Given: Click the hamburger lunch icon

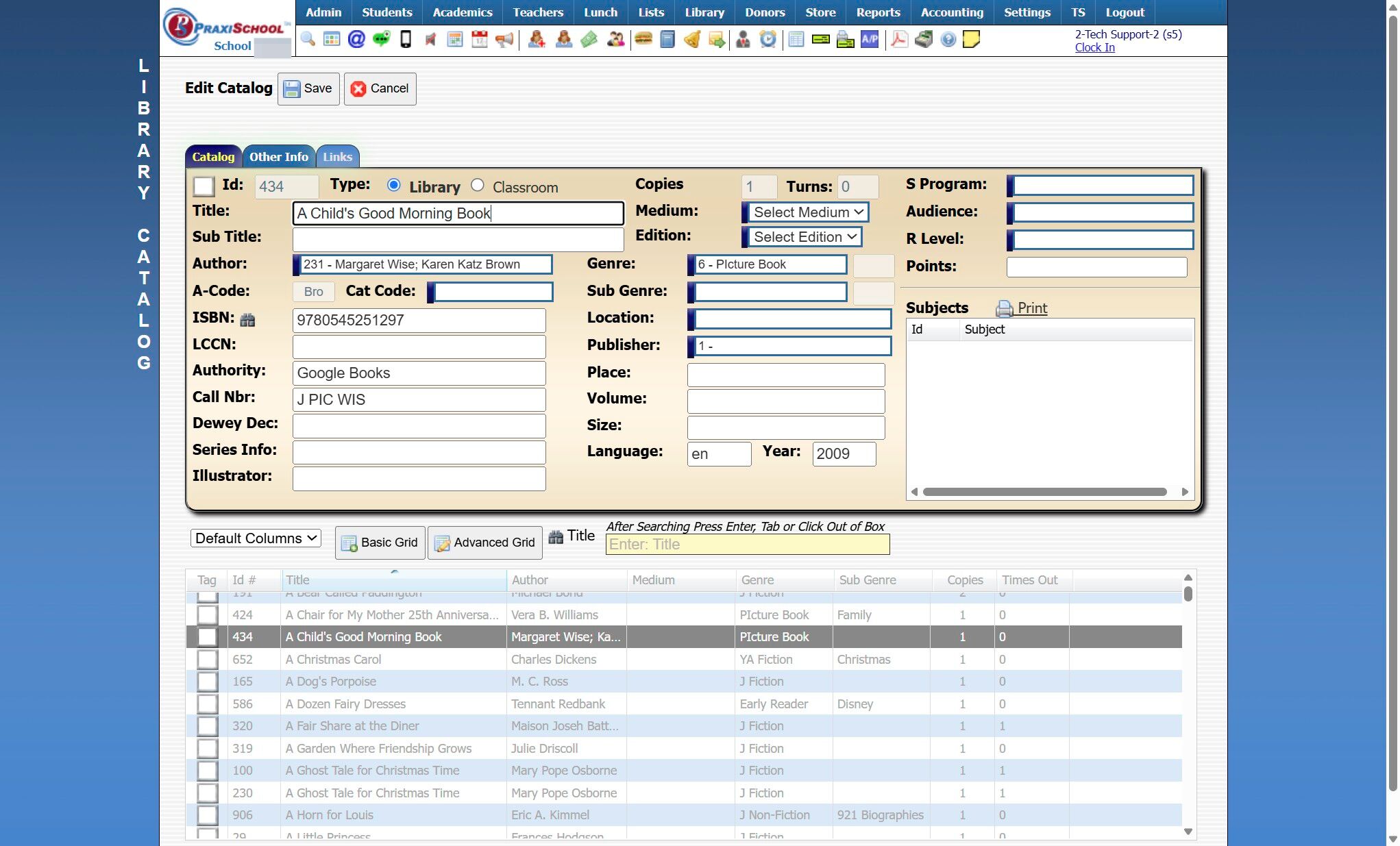Looking at the screenshot, I should pos(643,40).
